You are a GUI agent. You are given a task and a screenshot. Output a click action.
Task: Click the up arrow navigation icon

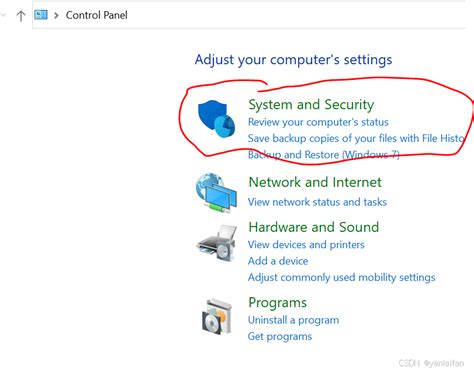(x=21, y=16)
